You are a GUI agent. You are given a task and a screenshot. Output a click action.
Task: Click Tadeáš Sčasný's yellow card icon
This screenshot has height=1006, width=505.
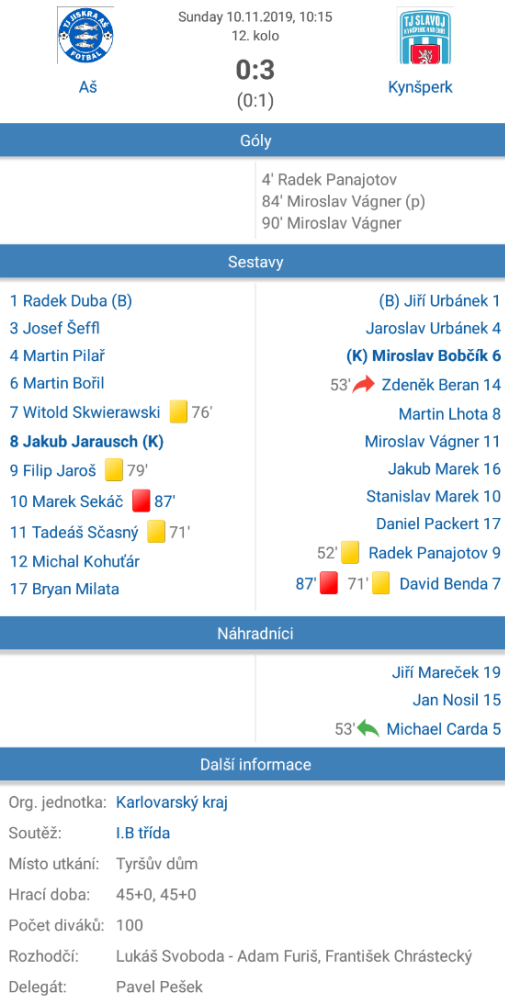coord(156,532)
